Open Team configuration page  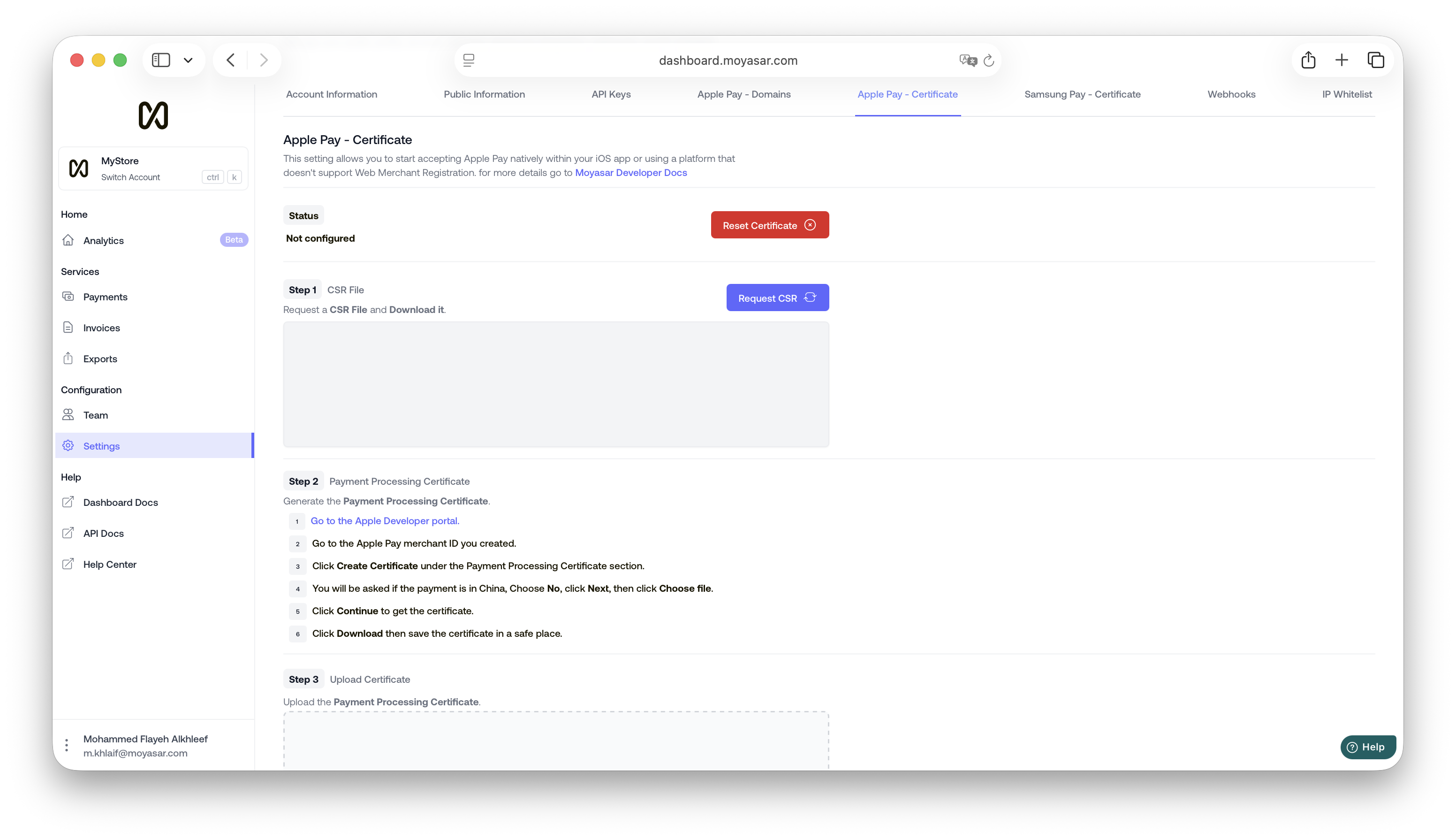95,415
